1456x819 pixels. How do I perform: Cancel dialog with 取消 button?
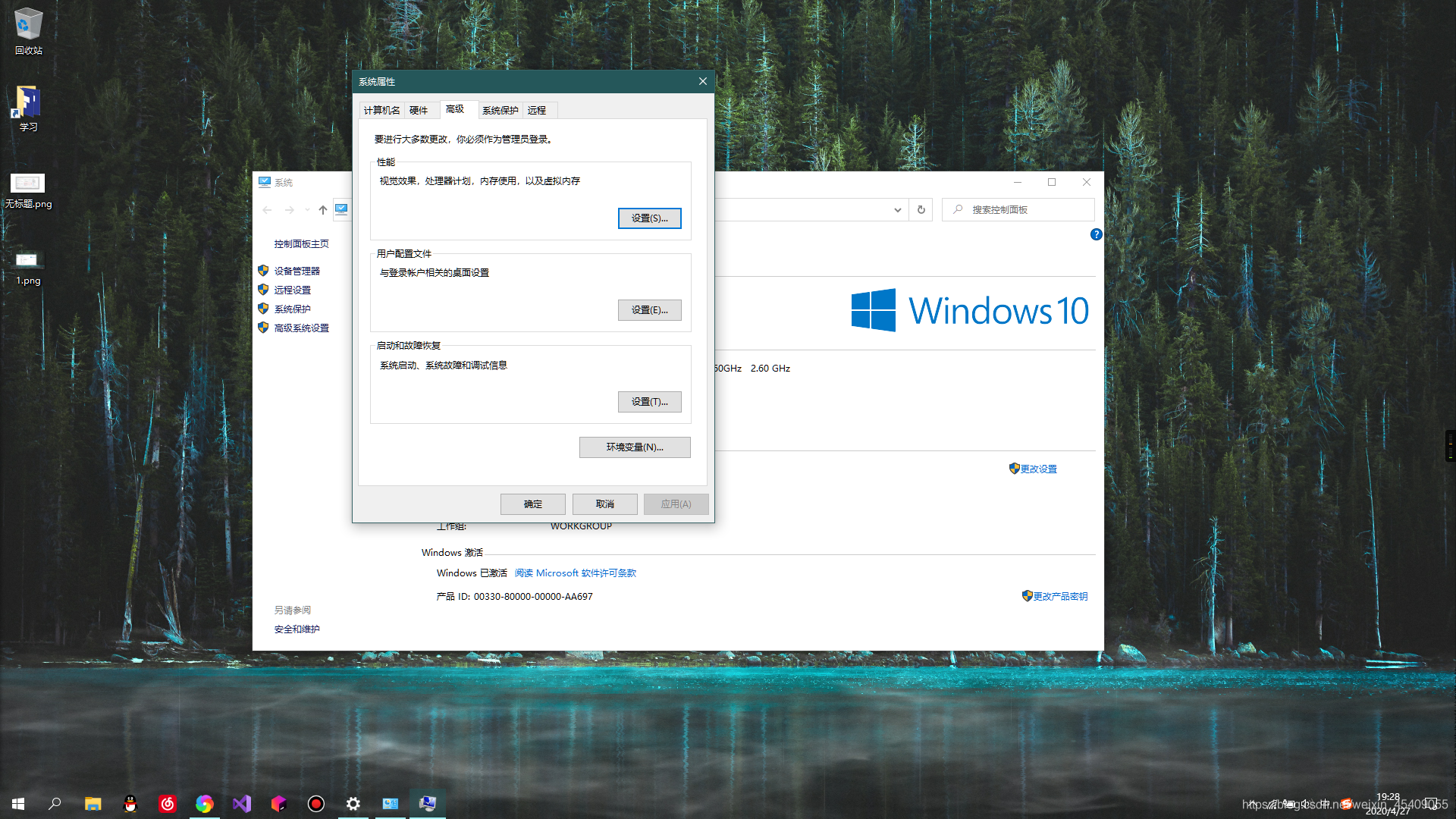(605, 504)
